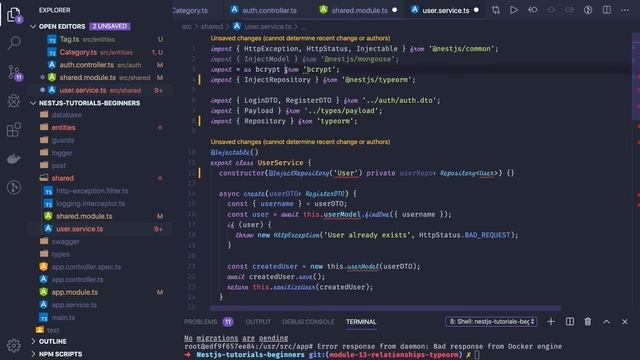This screenshot has width=640, height=360.
Task: Open the Problems panel tab
Action: pyautogui.click(x=209, y=322)
